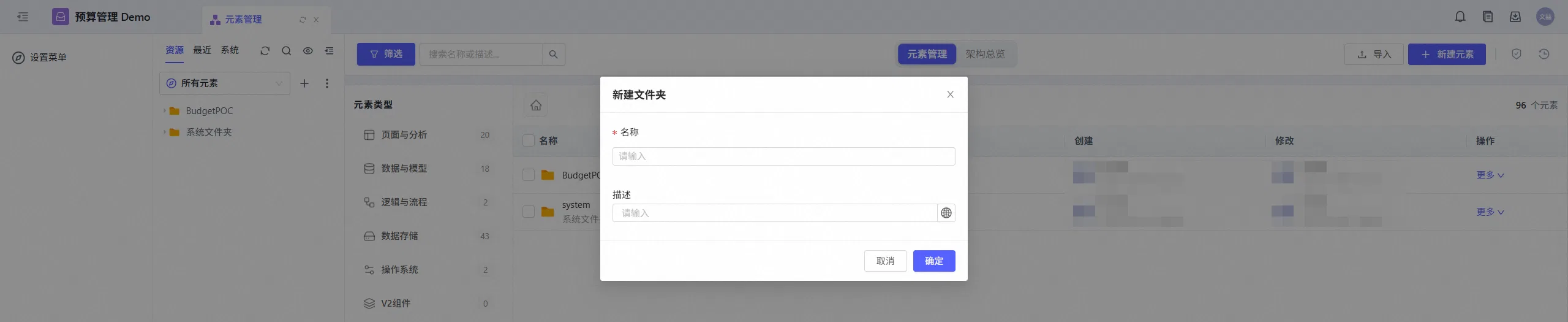Image resolution: width=1568 pixels, height=322 pixels.
Task: Expand BudgetPOC tree folder
Action: pos(165,110)
